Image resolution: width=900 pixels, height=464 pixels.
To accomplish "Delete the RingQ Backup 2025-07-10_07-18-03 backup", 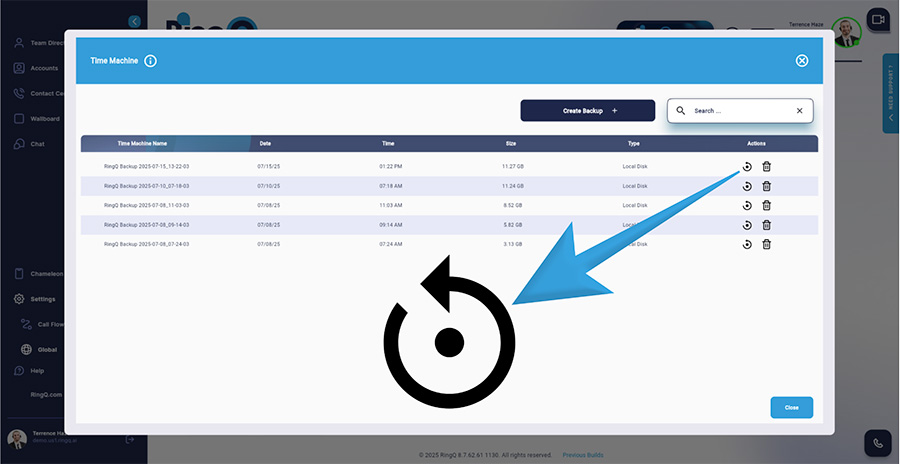I will 767,186.
